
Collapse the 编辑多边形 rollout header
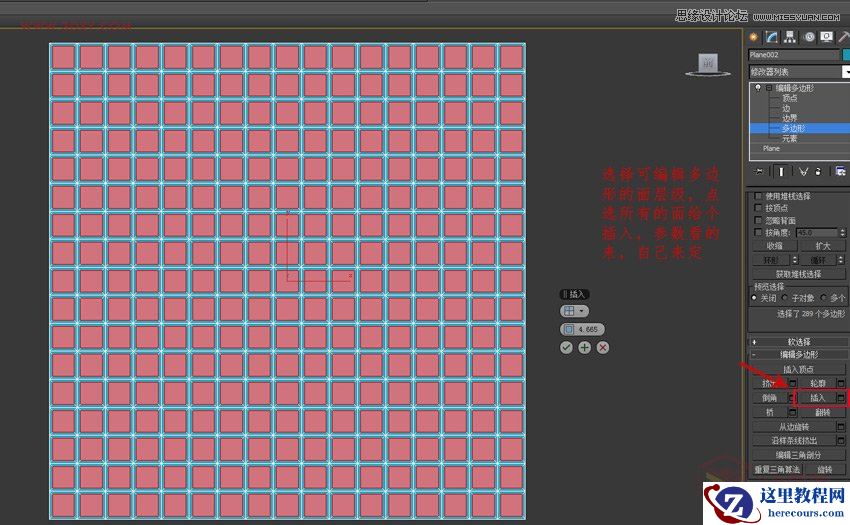(799, 355)
